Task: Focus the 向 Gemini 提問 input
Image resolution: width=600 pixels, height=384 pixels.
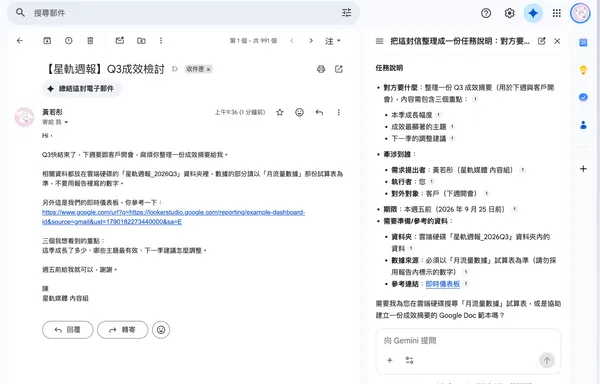Action: point(468,340)
